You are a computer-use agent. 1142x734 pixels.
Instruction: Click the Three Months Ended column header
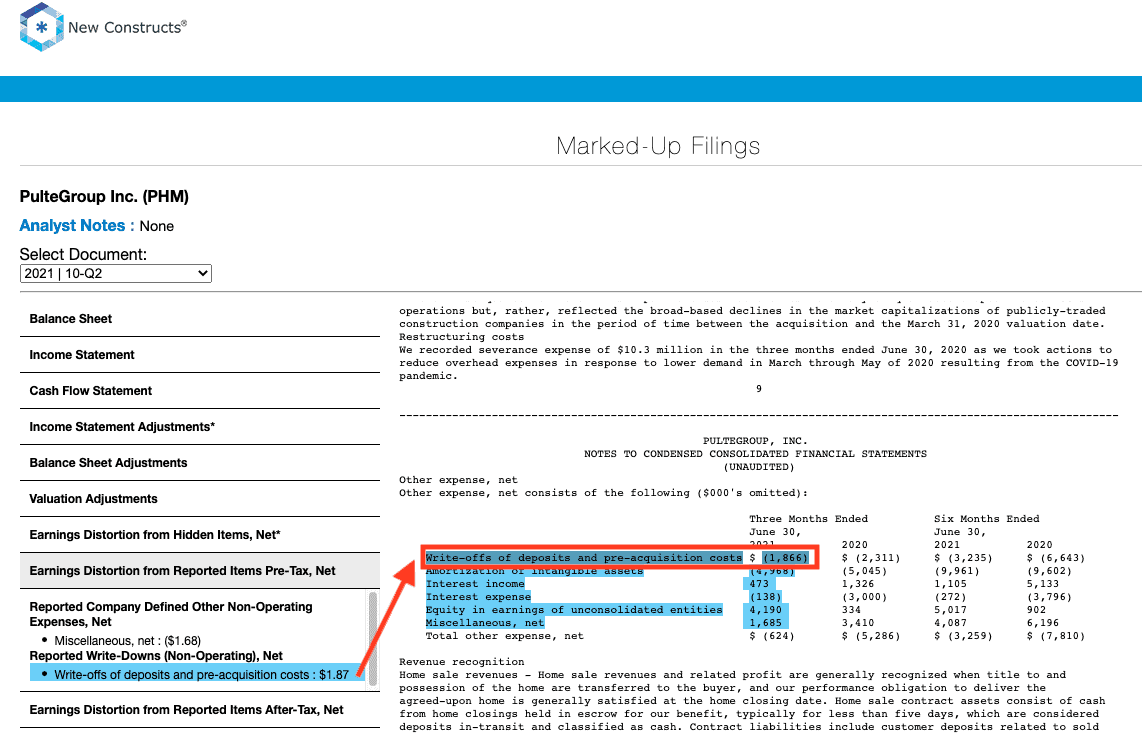pyautogui.click(x=808, y=519)
